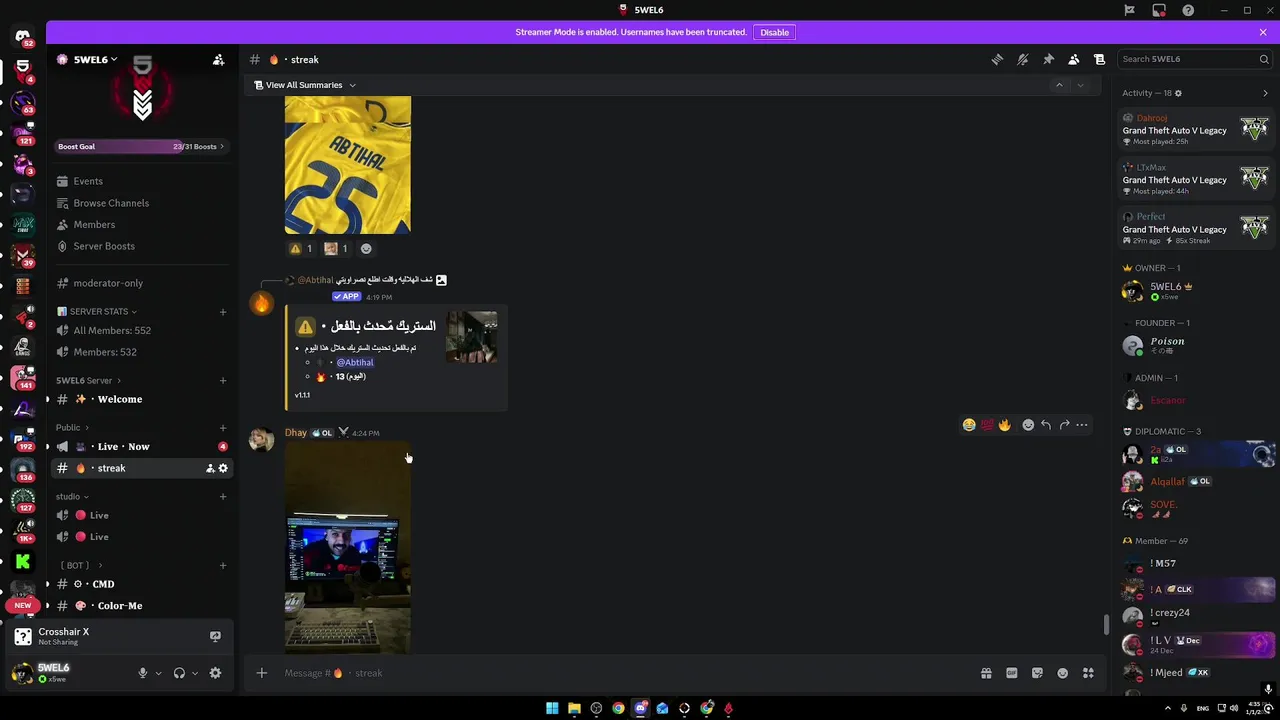
Task: Open the CMD channel
Action: [143, 584]
